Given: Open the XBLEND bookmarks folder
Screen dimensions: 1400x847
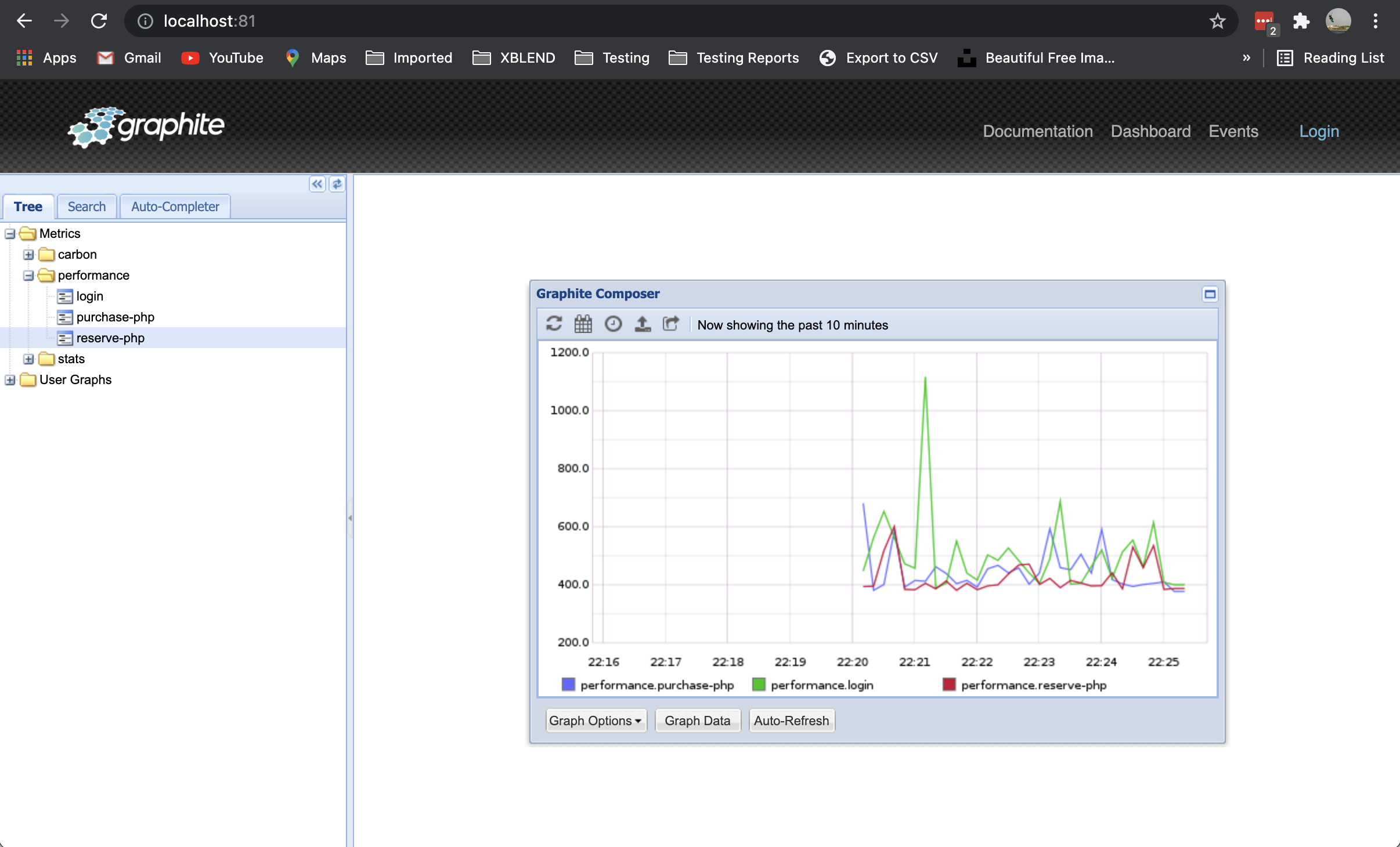Looking at the screenshot, I should pos(514,58).
